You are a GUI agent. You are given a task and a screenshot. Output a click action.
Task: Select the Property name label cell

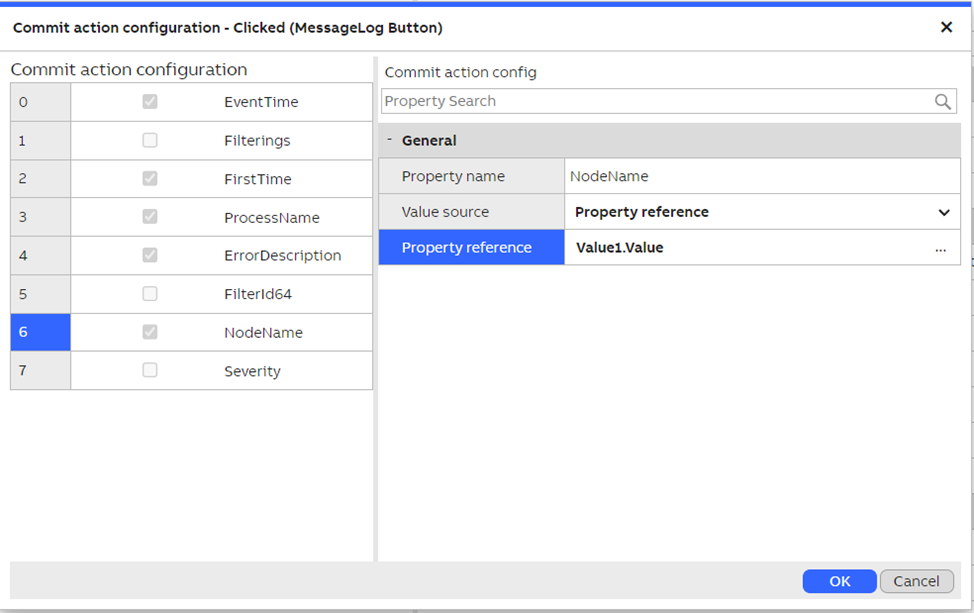click(471, 176)
